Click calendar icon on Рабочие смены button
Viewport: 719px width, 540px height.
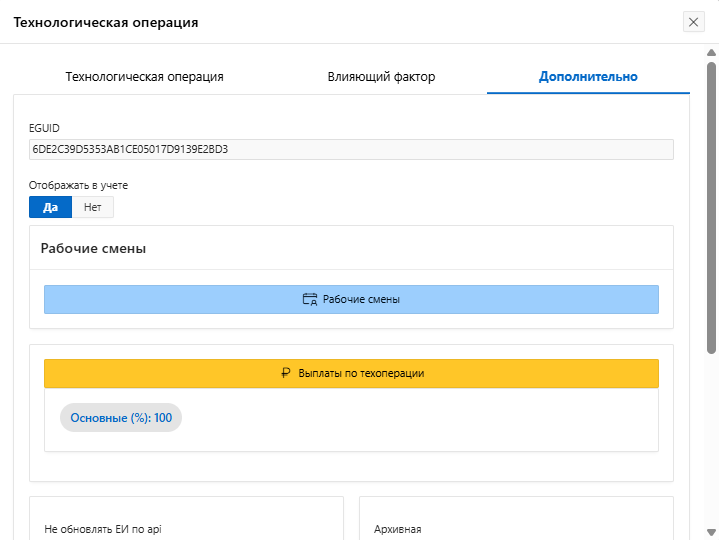[309, 299]
